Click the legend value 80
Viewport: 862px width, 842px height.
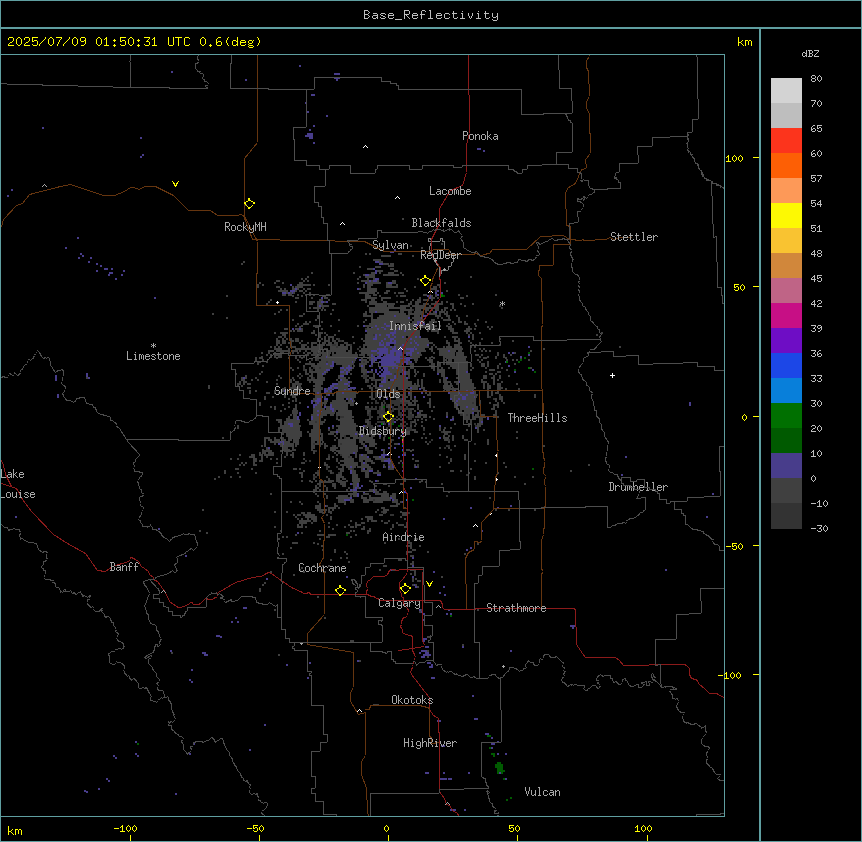pos(816,79)
